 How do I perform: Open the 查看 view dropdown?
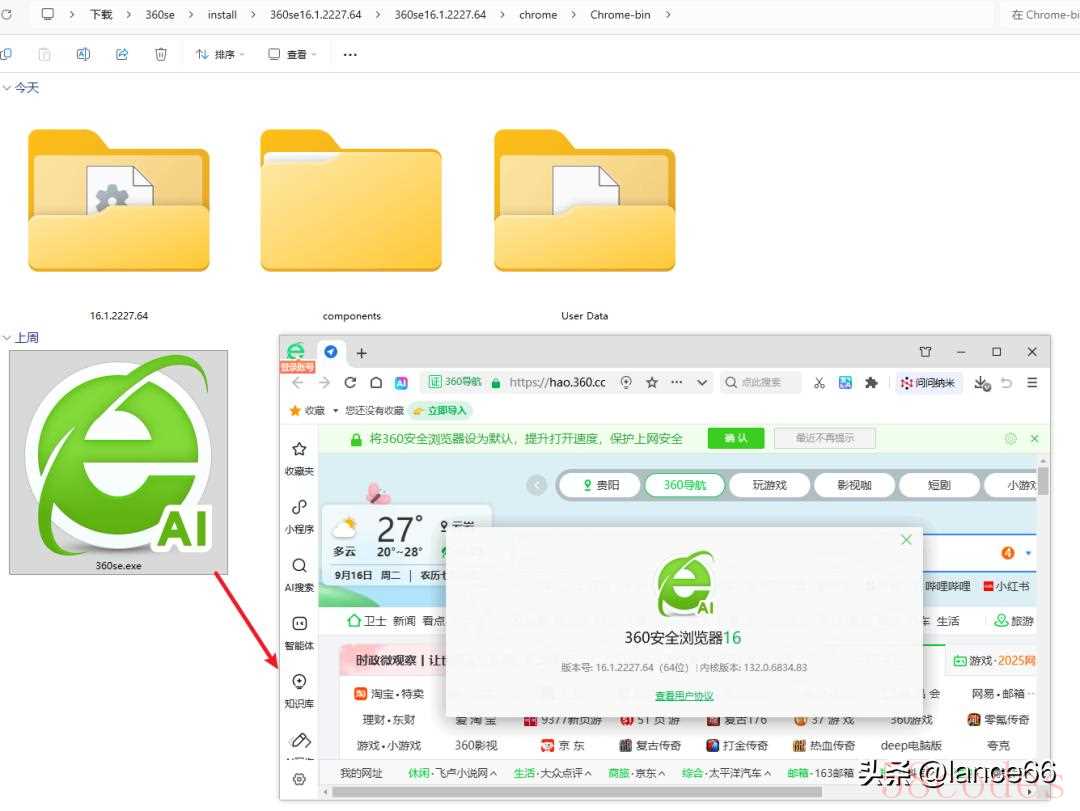tap(292, 54)
